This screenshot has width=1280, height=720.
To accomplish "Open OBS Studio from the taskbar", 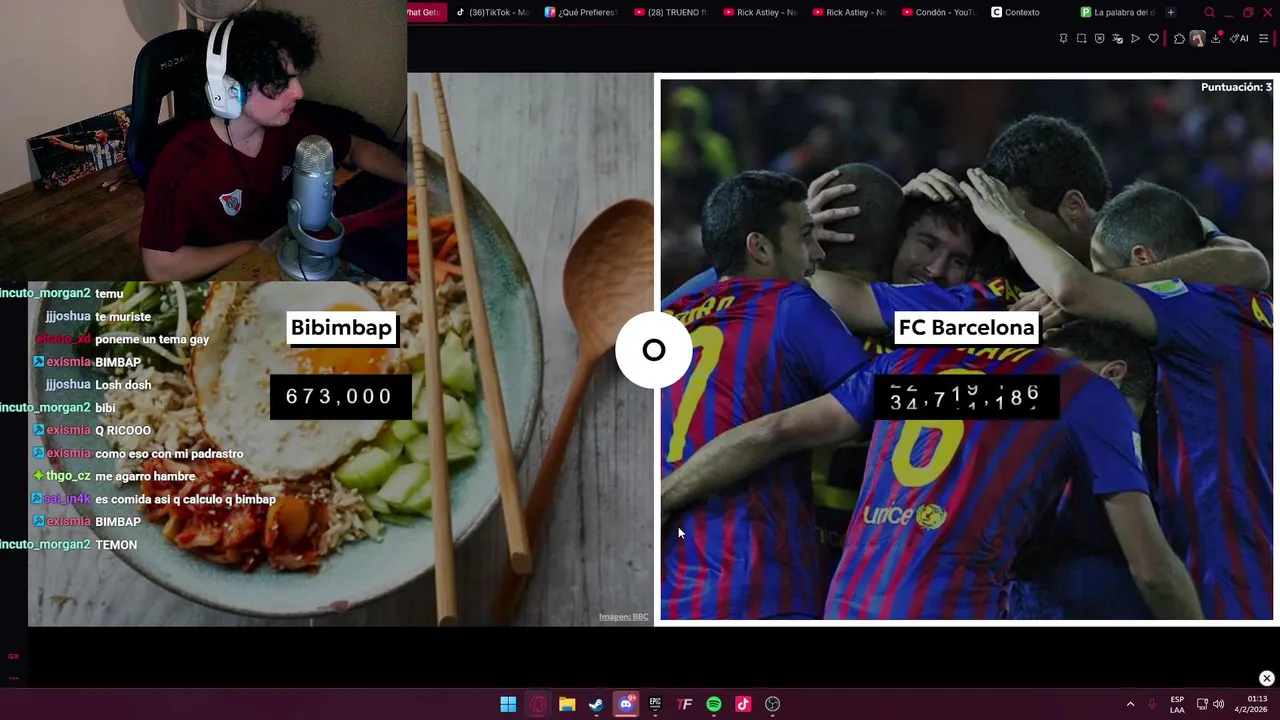I will pyautogui.click(x=772, y=704).
